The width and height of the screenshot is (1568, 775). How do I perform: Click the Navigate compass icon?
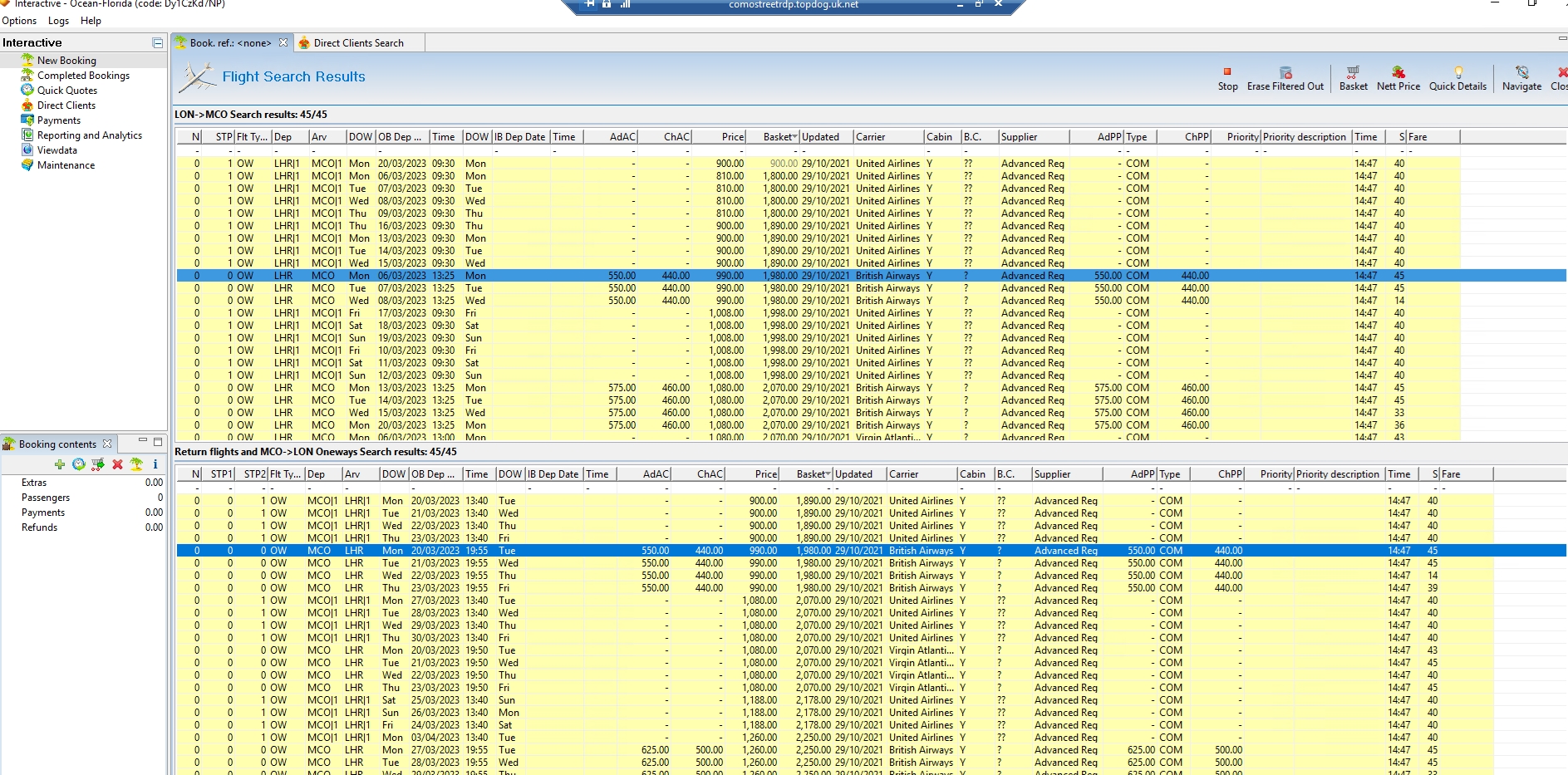point(1521,72)
